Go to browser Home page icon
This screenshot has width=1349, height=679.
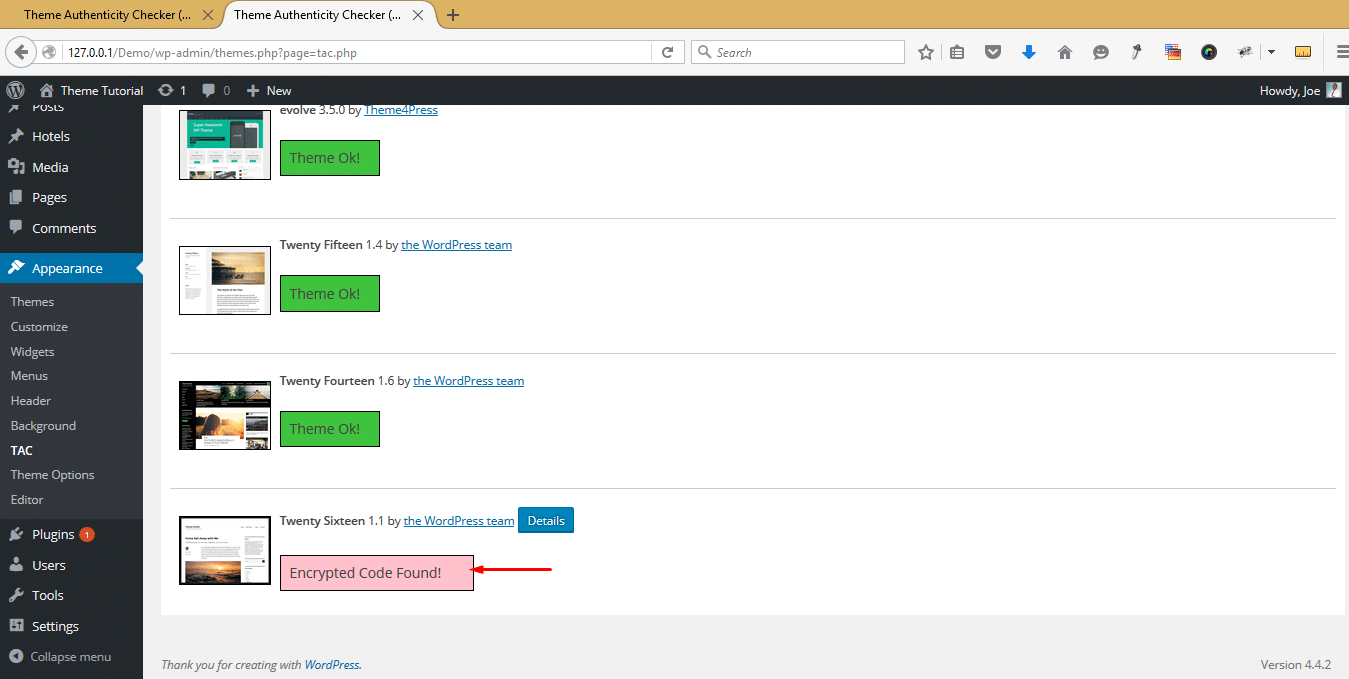point(1065,52)
